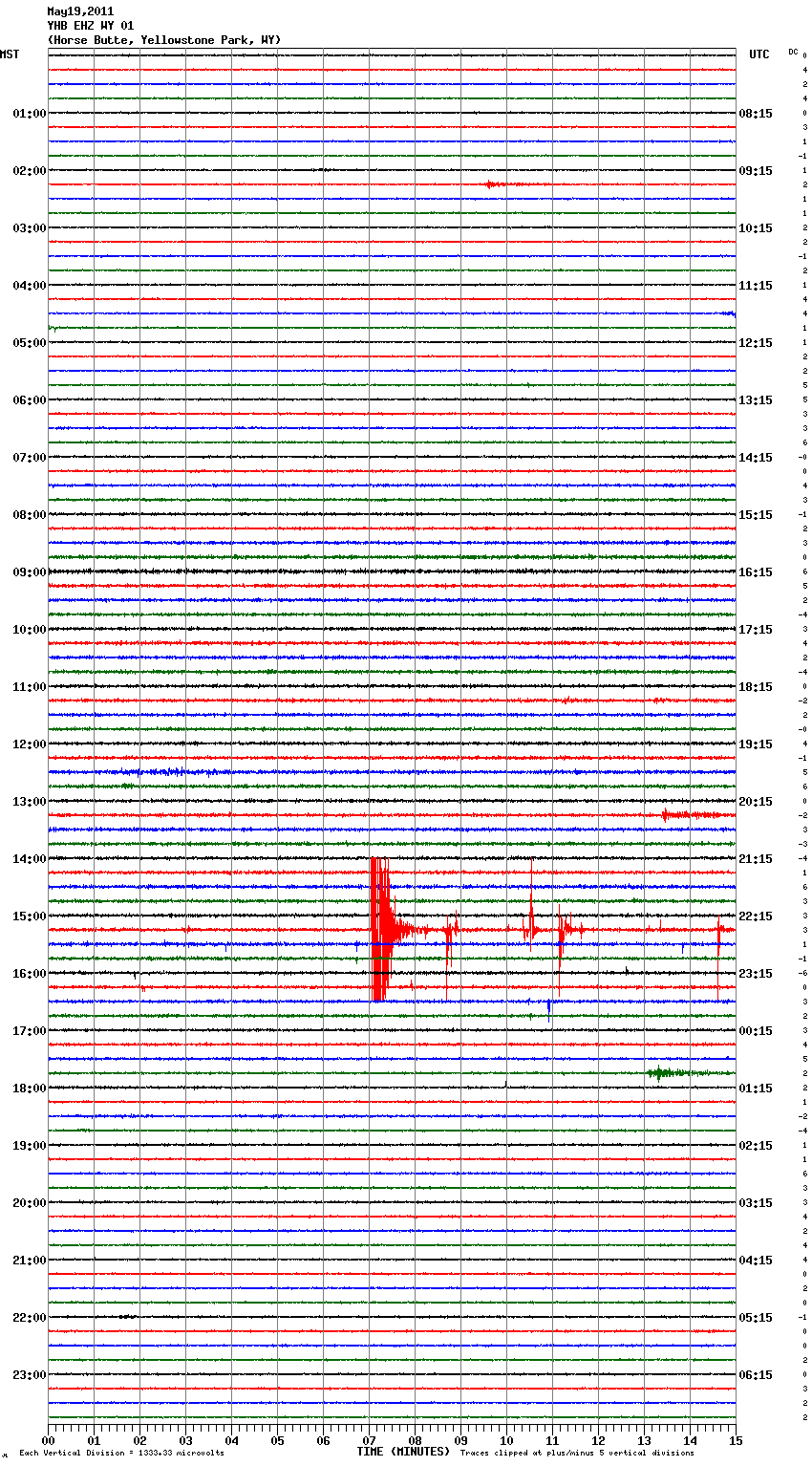The image size is (812, 1466).
Task: Select the 21:00 MST time label
Action: pos(30,1261)
